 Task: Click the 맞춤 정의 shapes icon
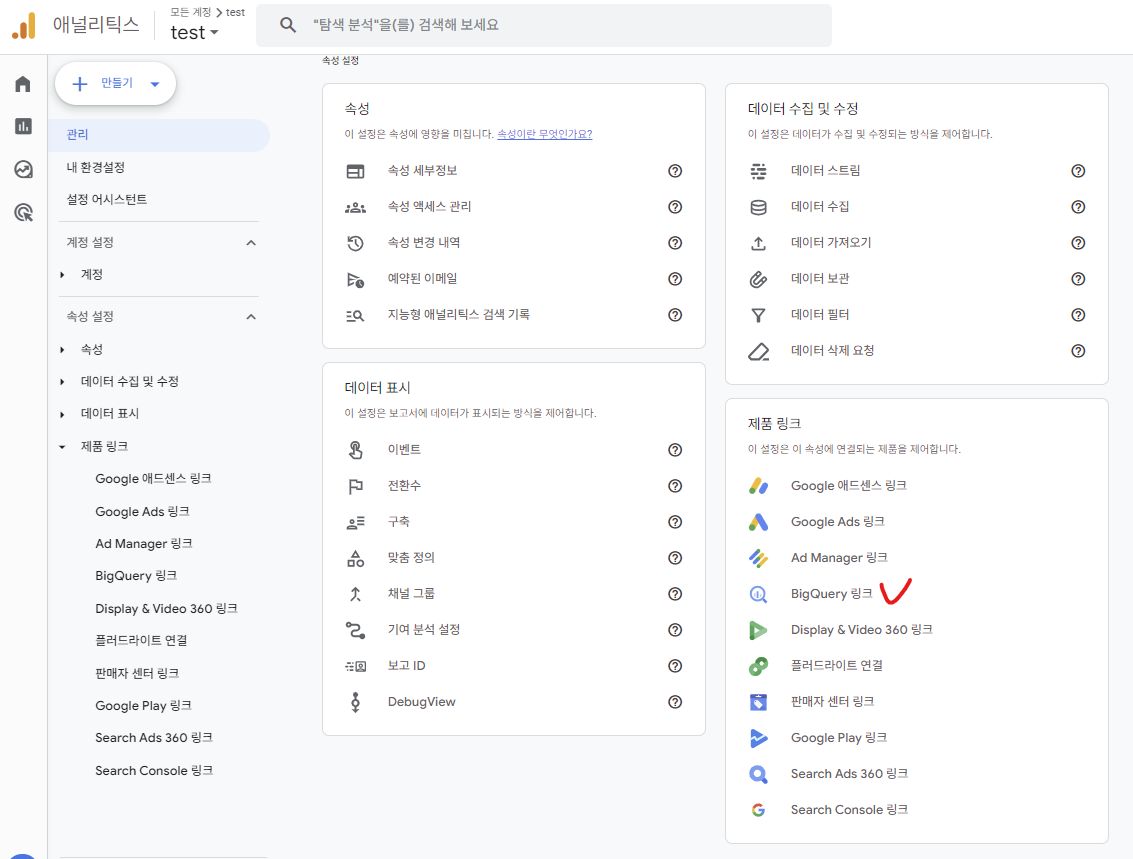356,558
